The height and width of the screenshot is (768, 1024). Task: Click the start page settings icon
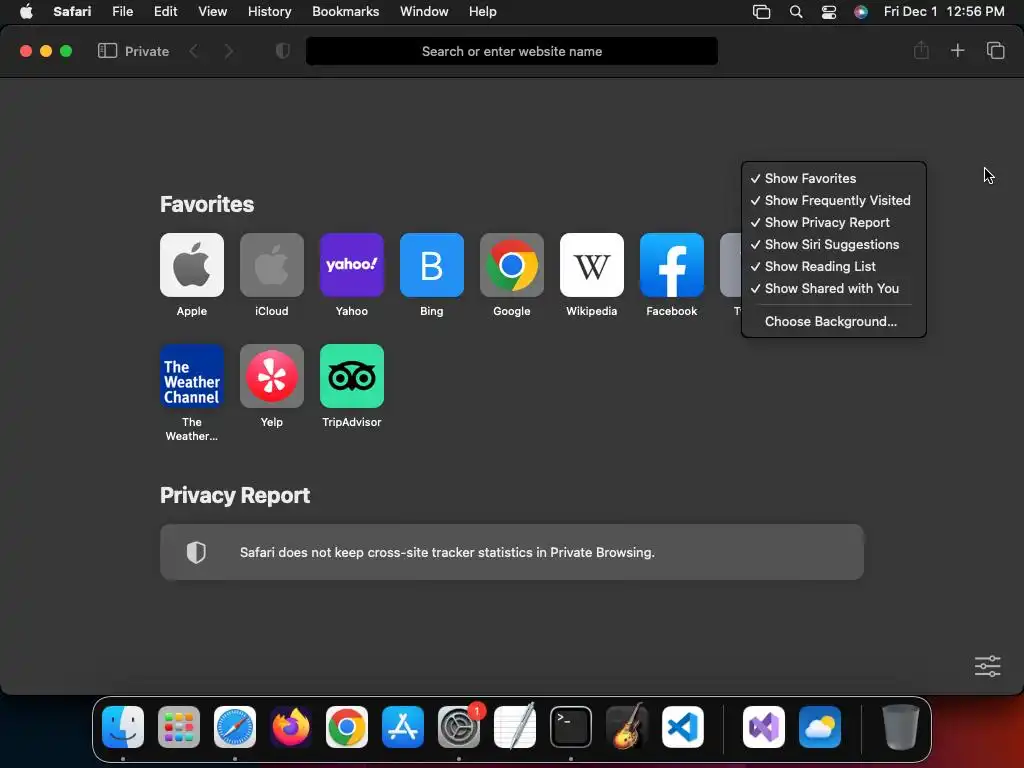pos(987,666)
